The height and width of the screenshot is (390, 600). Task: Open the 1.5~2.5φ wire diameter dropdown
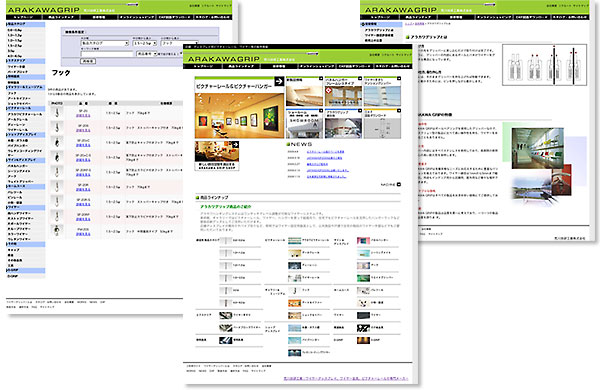[145, 43]
